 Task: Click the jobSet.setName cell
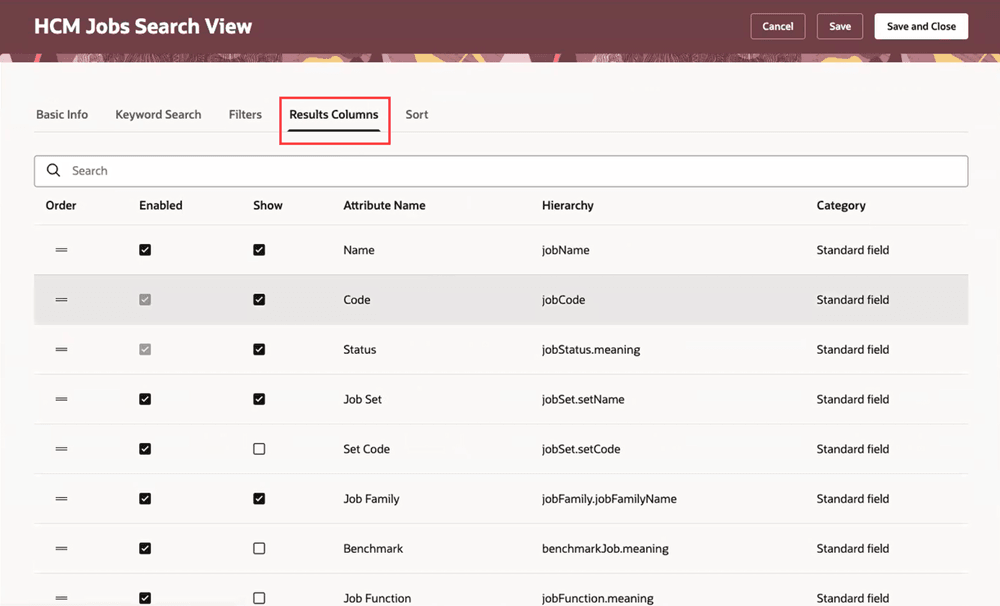pos(584,399)
